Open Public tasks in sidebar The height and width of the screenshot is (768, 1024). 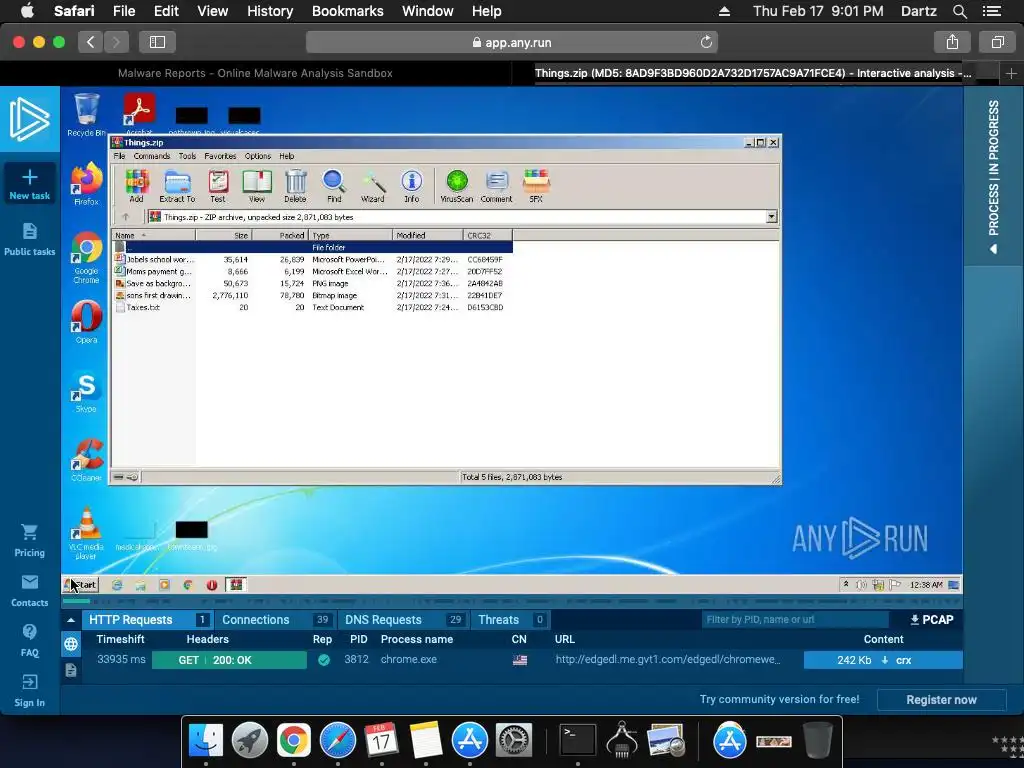[x=29, y=239]
